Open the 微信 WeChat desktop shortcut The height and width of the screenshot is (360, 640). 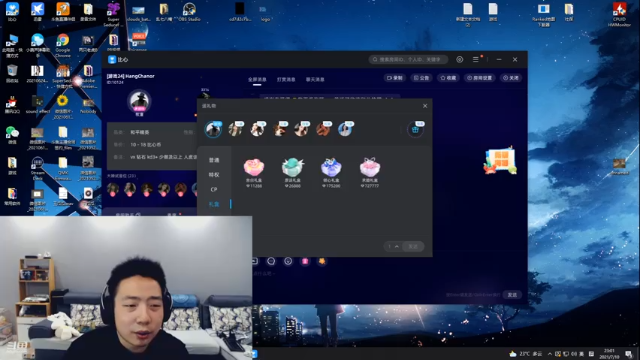(12, 135)
